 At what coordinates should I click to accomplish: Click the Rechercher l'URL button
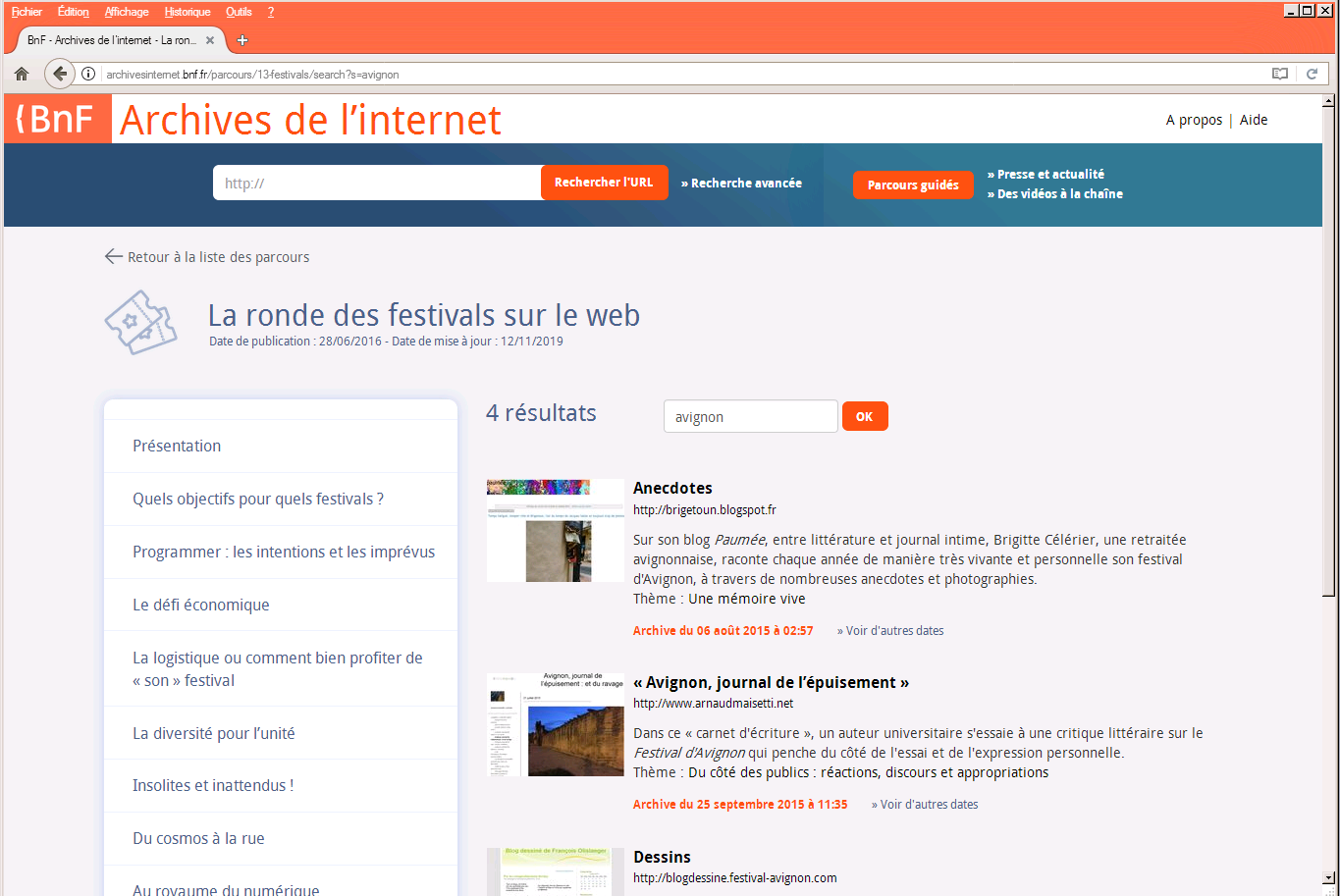[x=604, y=183]
